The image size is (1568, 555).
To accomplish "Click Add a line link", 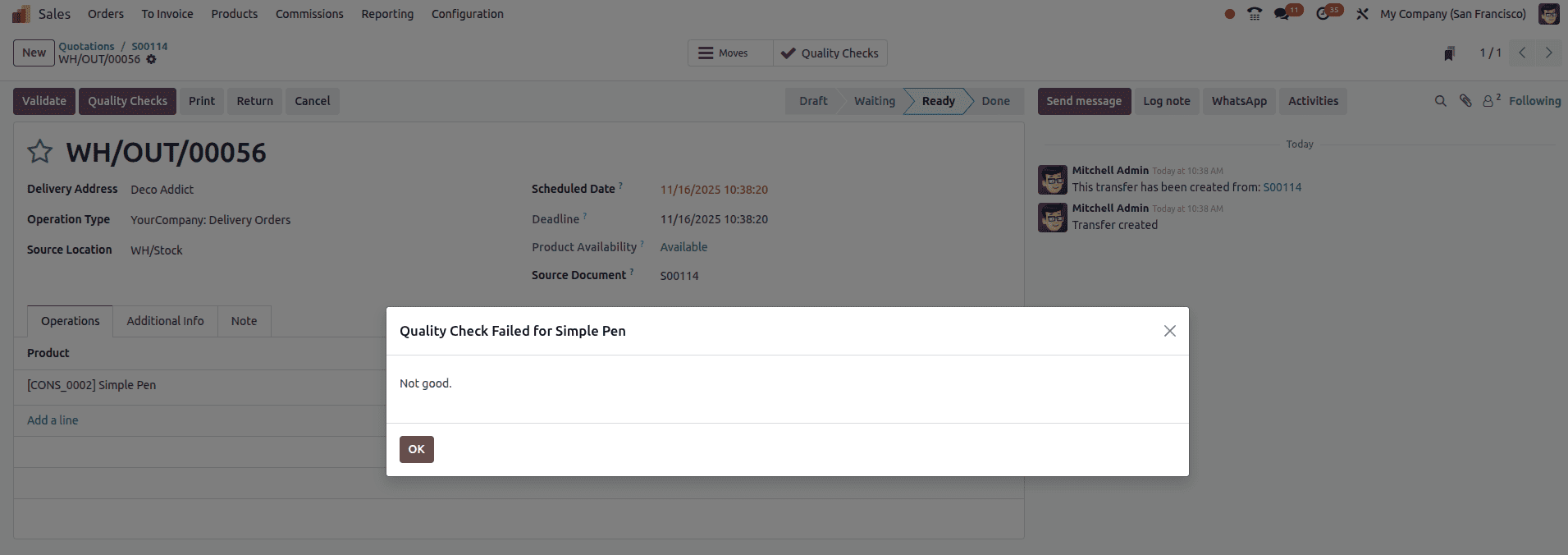I will [x=53, y=420].
